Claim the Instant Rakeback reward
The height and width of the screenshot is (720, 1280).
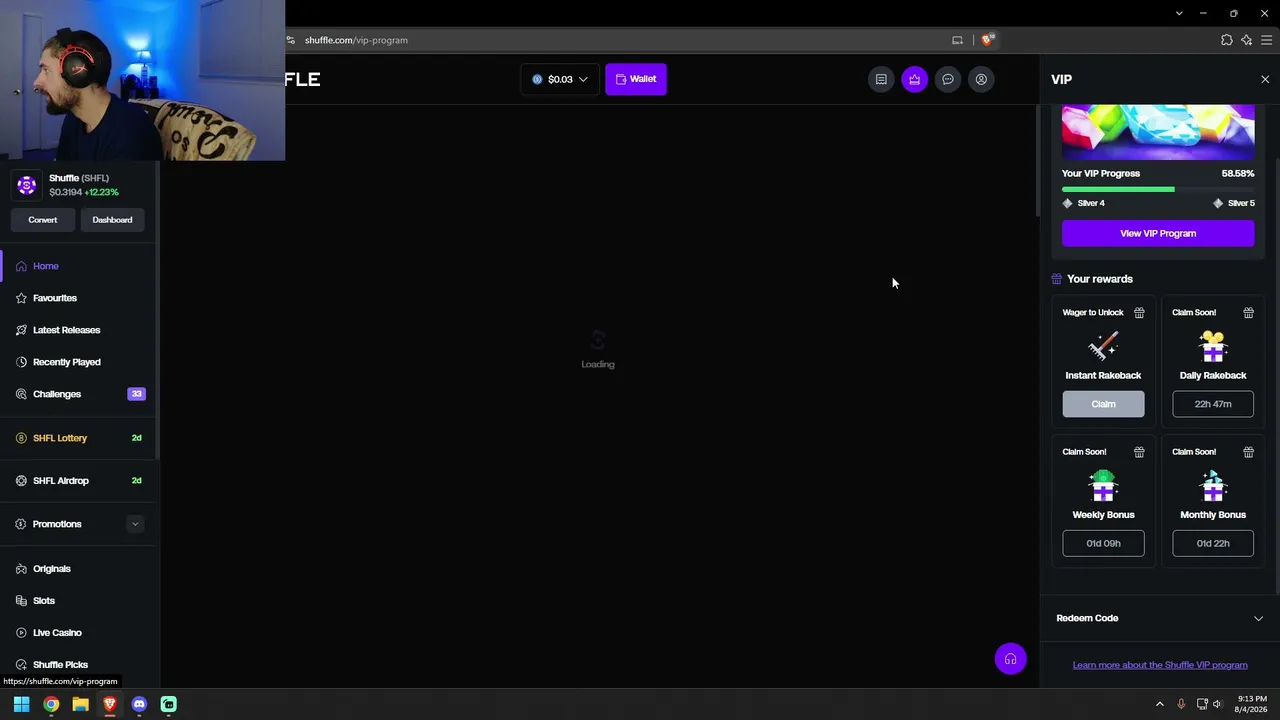point(1103,404)
